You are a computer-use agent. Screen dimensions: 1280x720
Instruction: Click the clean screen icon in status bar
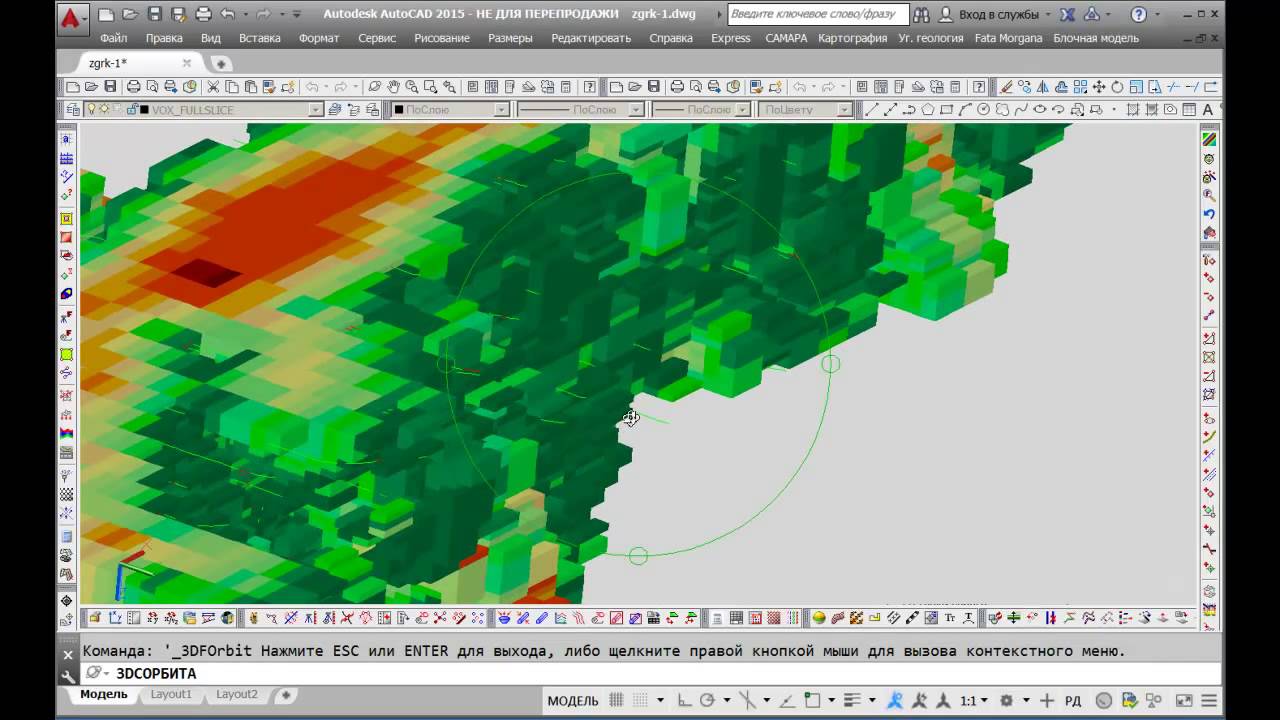point(1184,701)
